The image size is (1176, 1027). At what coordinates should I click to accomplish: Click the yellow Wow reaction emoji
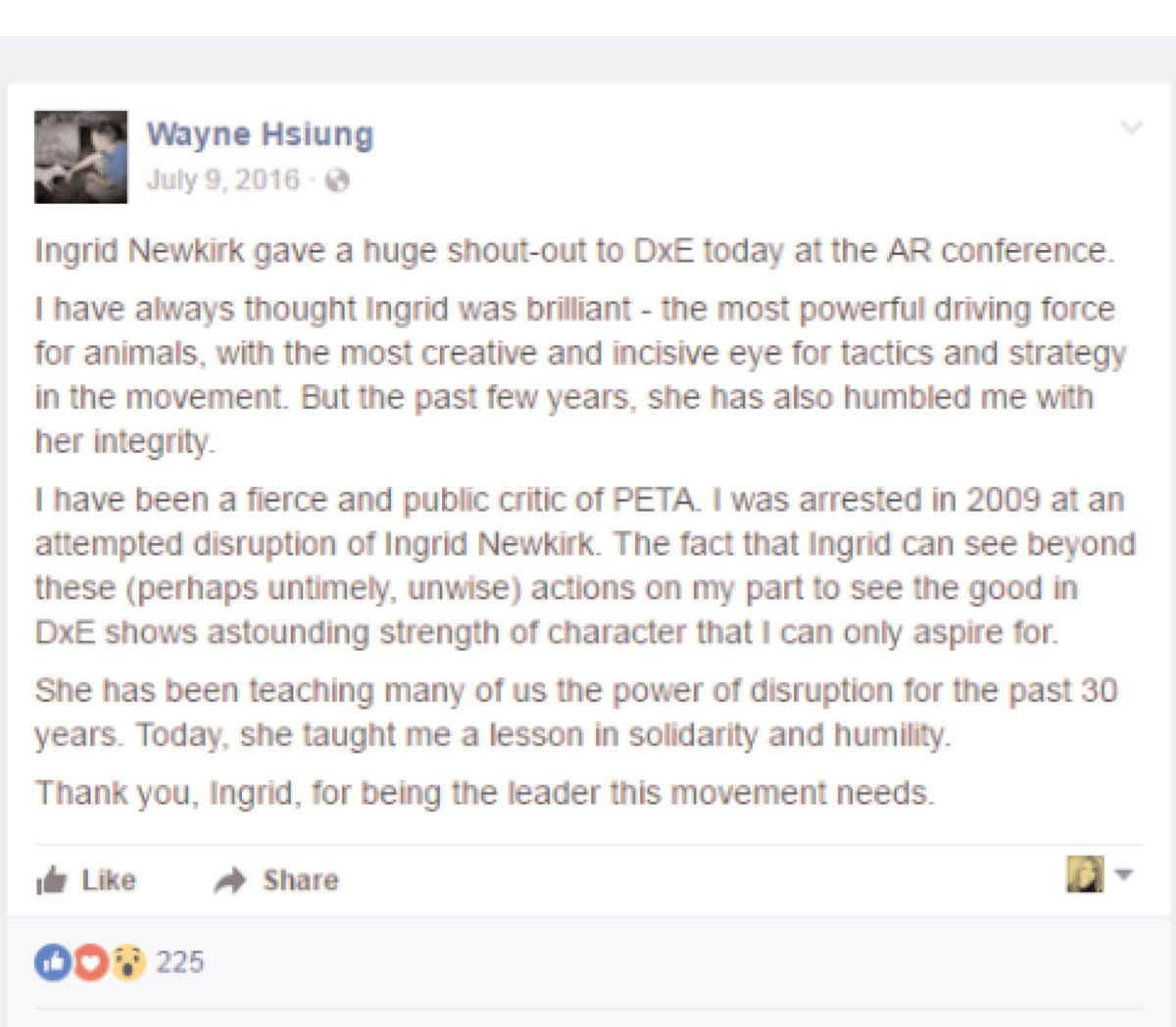click(127, 962)
